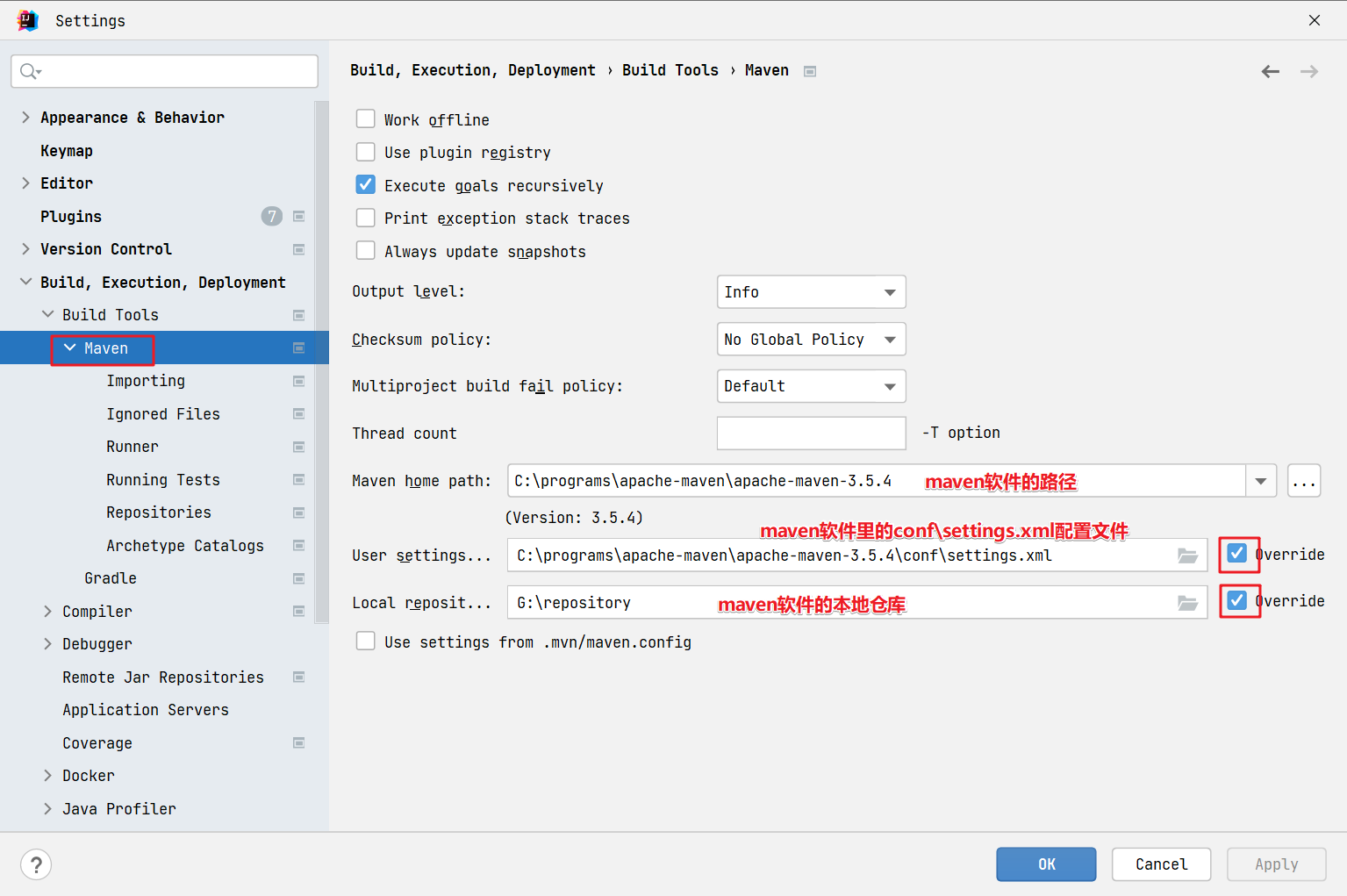Click the project icon beside Coverage
The image size is (1347, 896).
[298, 743]
